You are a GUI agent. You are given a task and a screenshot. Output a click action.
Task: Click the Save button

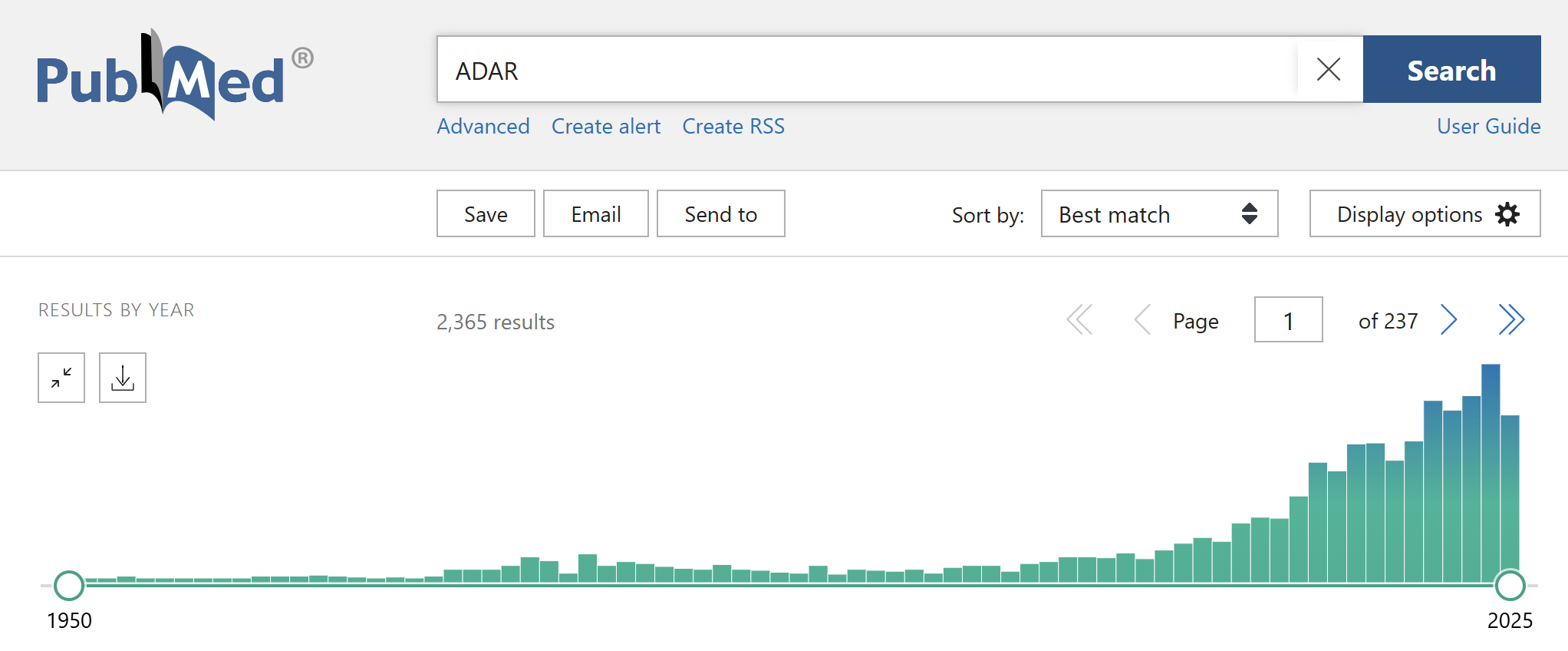click(486, 214)
